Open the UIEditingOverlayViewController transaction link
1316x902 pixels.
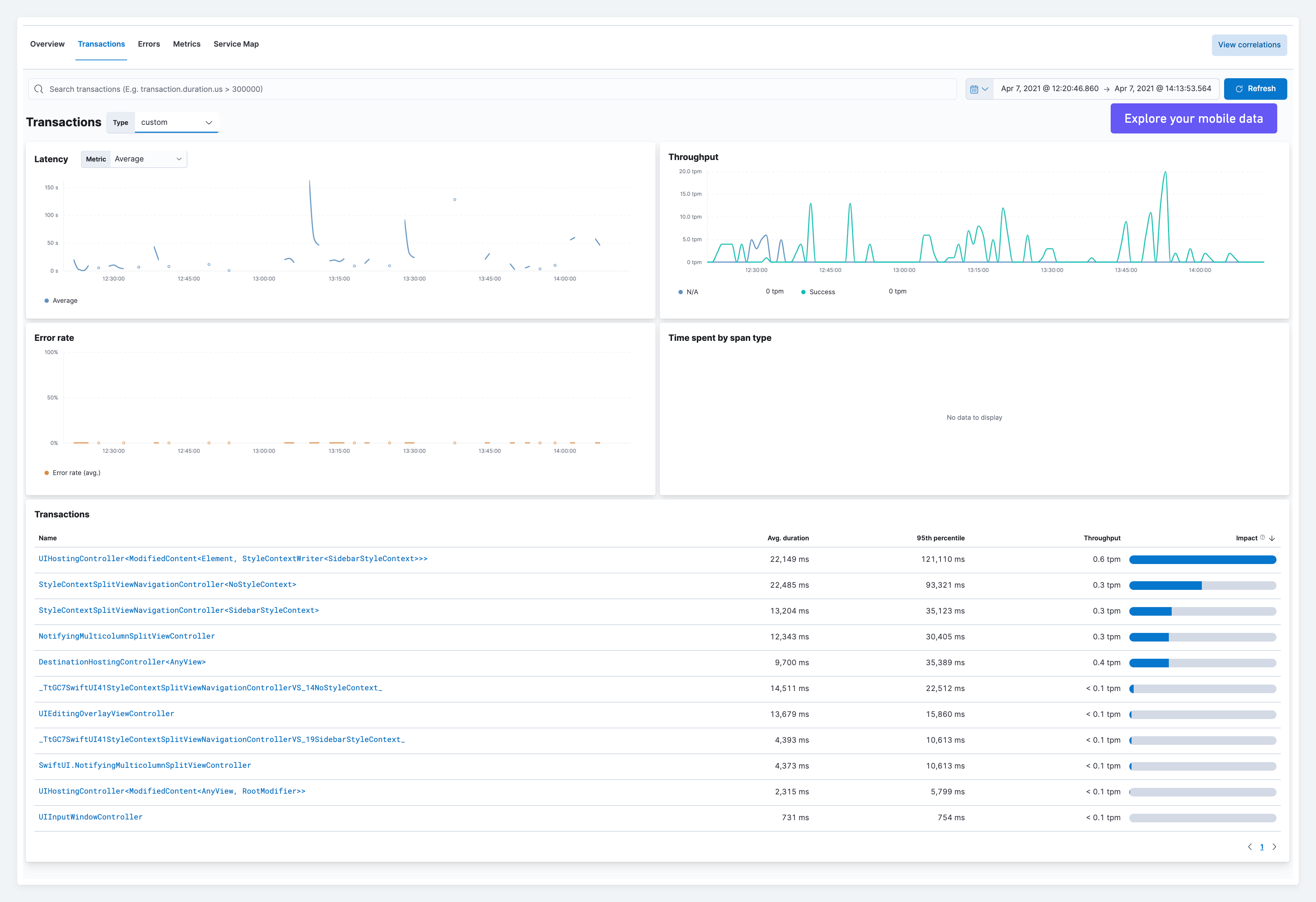(106, 714)
